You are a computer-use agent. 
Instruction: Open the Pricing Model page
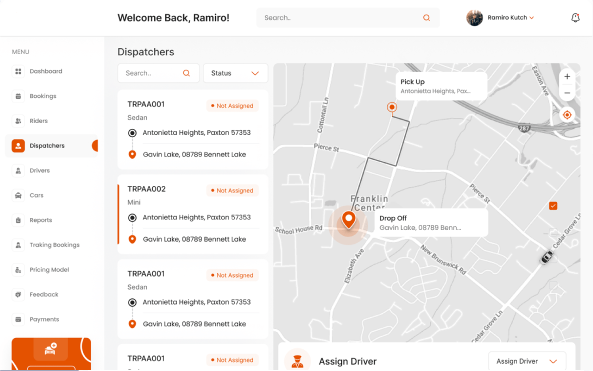[x=49, y=270]
